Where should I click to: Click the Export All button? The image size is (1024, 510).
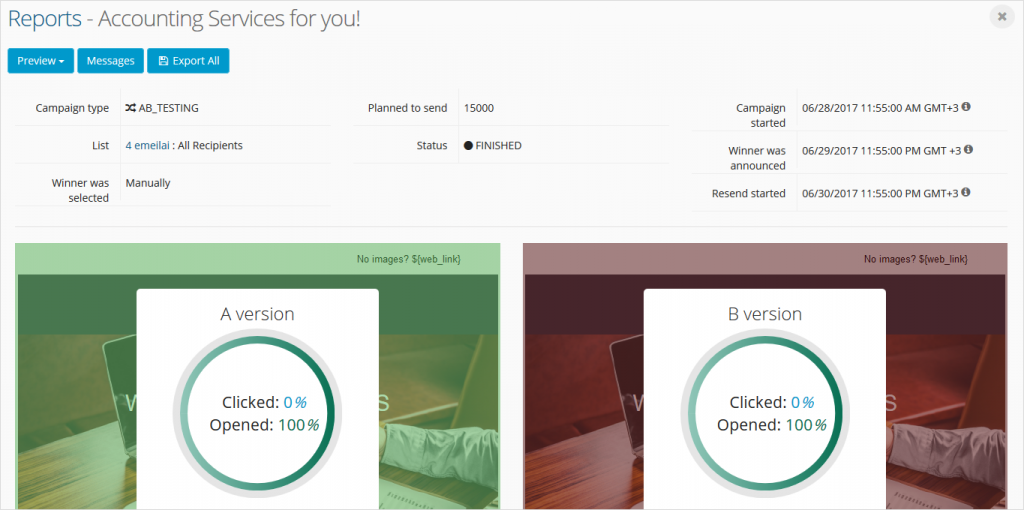tap(188, 61)
